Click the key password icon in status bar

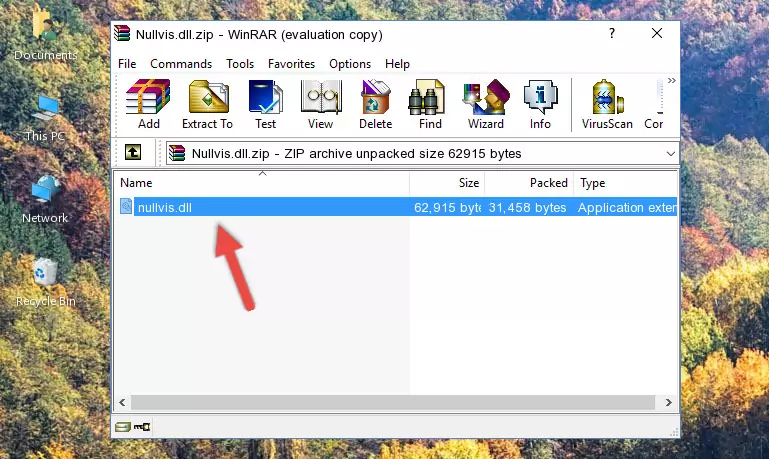click(142, 427)
